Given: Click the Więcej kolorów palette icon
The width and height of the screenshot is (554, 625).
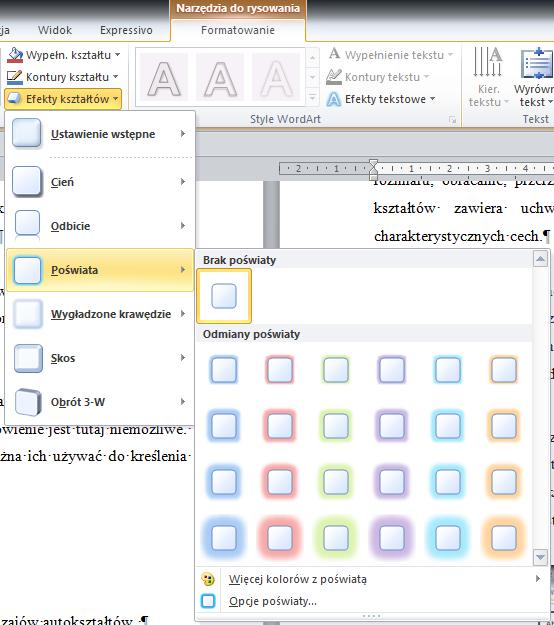Looking at the screenshot, I should 208,579.
